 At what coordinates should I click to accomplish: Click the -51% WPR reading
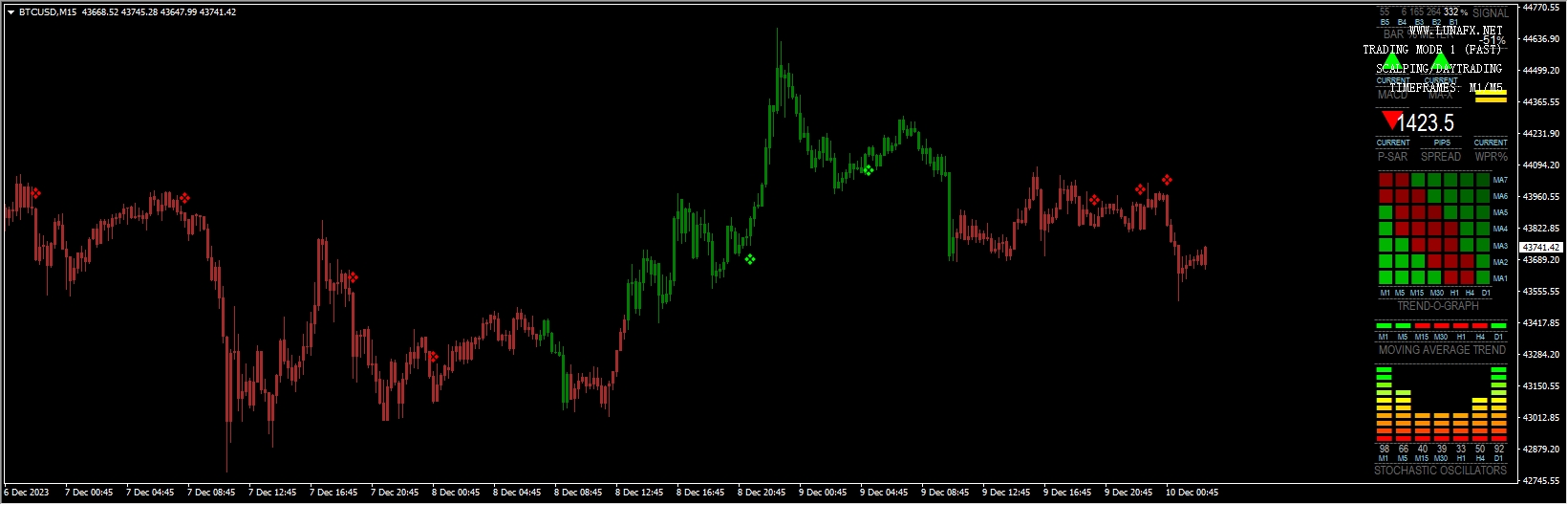1493,41
